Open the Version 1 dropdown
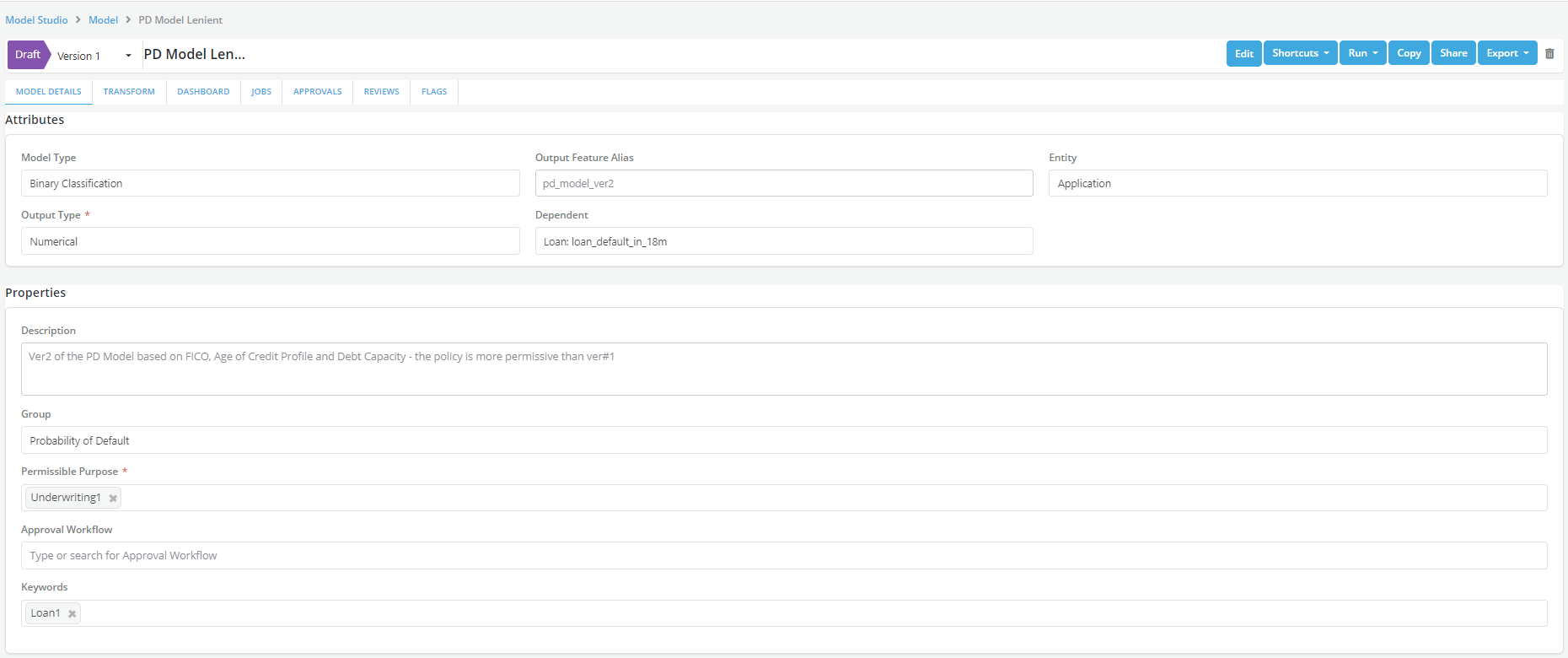Screen dimensions: 1568x658 (93, 56)
